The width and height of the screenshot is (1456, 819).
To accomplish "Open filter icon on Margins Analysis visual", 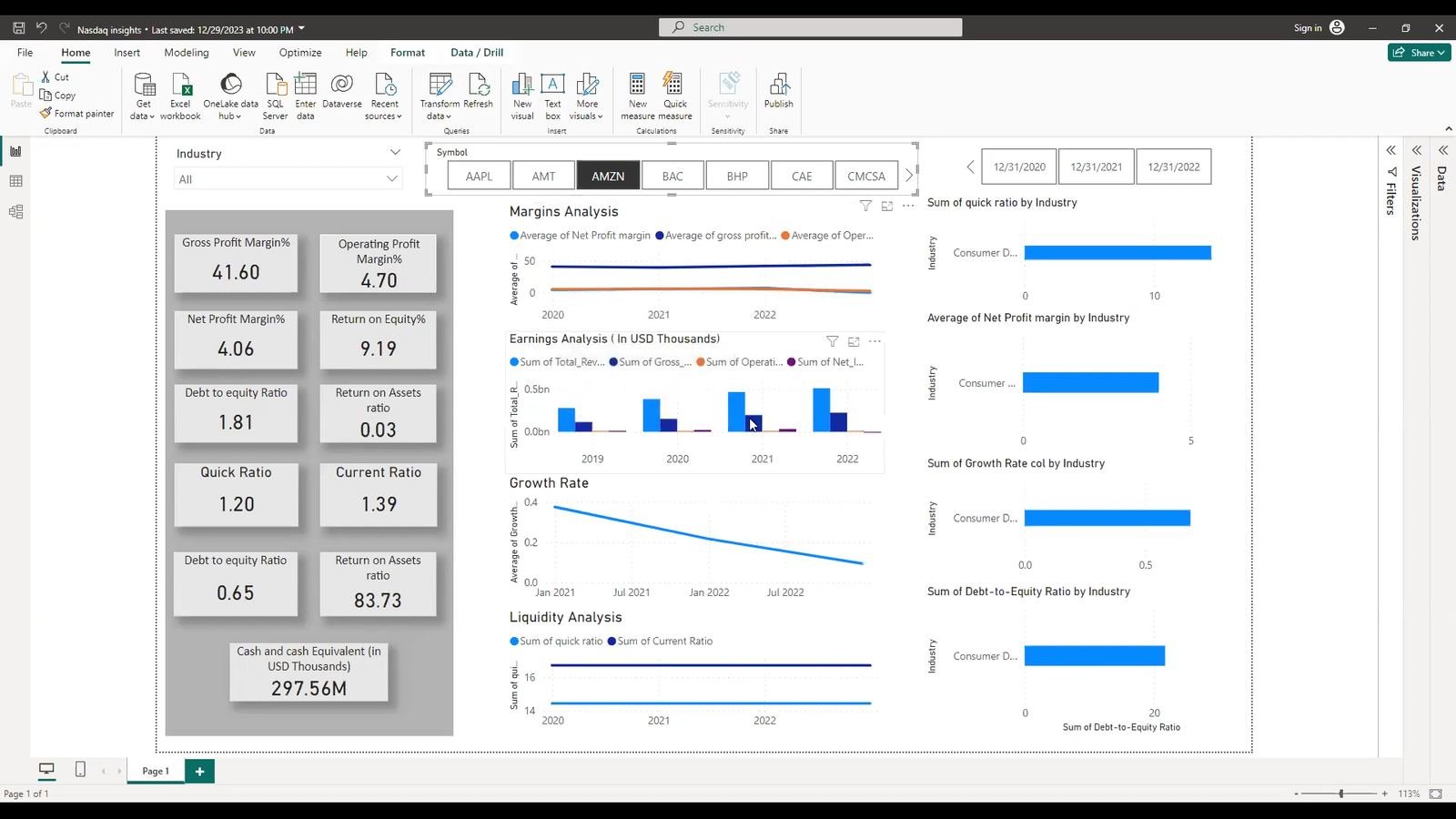I will pyautogui.click(x=865, y=206).
